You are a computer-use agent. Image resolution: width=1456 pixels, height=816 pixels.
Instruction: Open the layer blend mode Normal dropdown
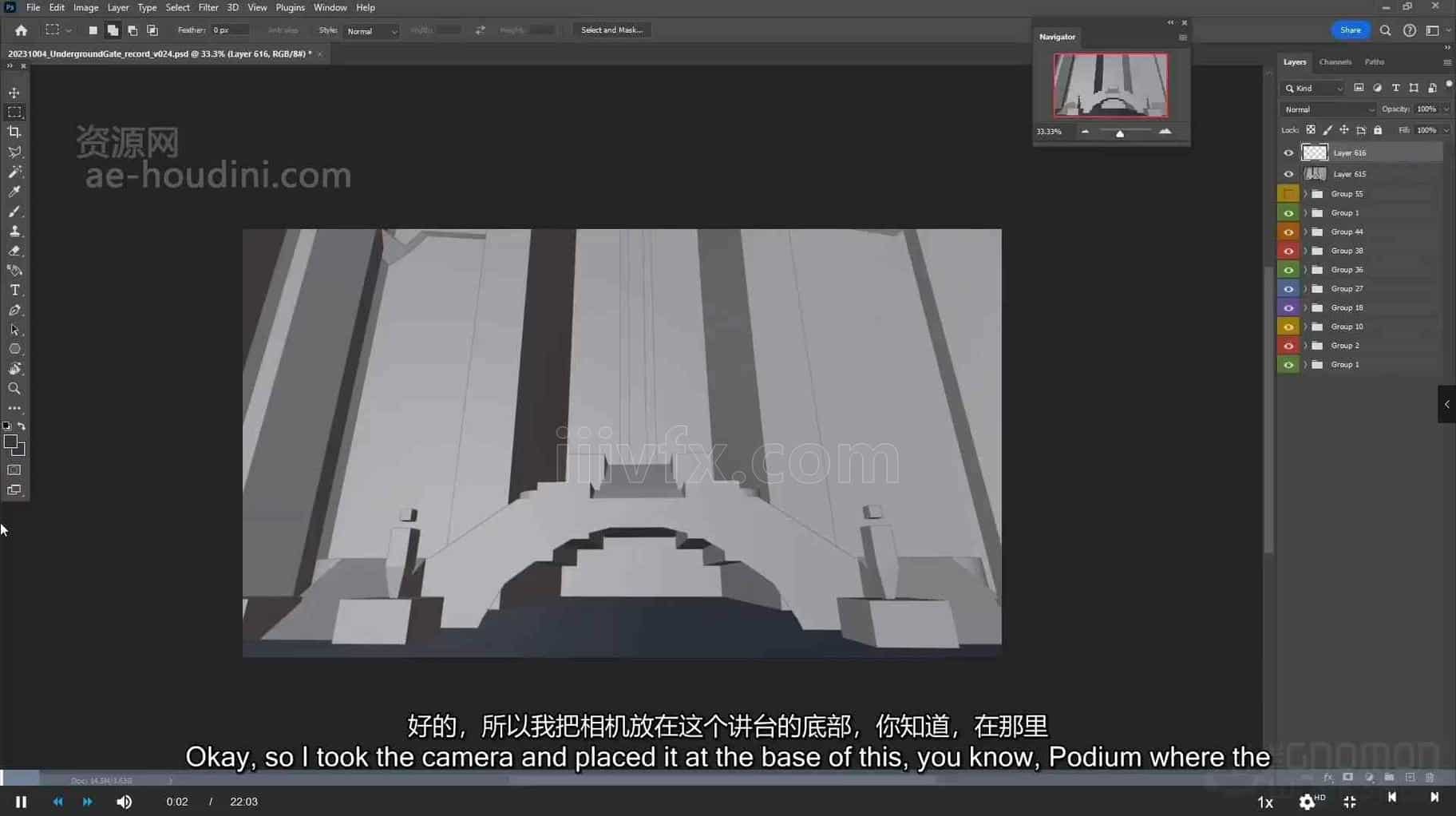coord(1328,109)
